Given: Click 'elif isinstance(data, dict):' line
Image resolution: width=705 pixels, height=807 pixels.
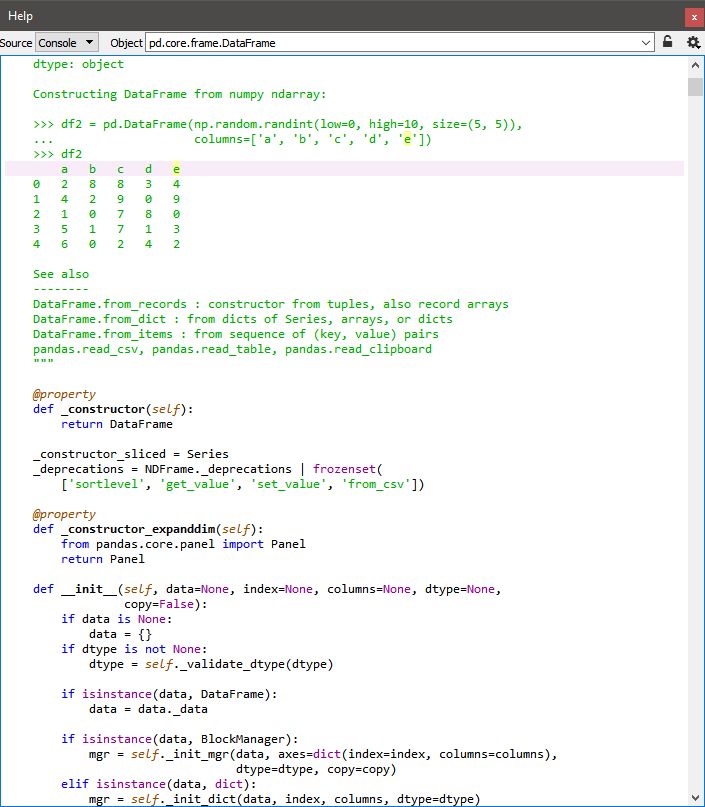Looking at the screenshot, I should [158, 784].
